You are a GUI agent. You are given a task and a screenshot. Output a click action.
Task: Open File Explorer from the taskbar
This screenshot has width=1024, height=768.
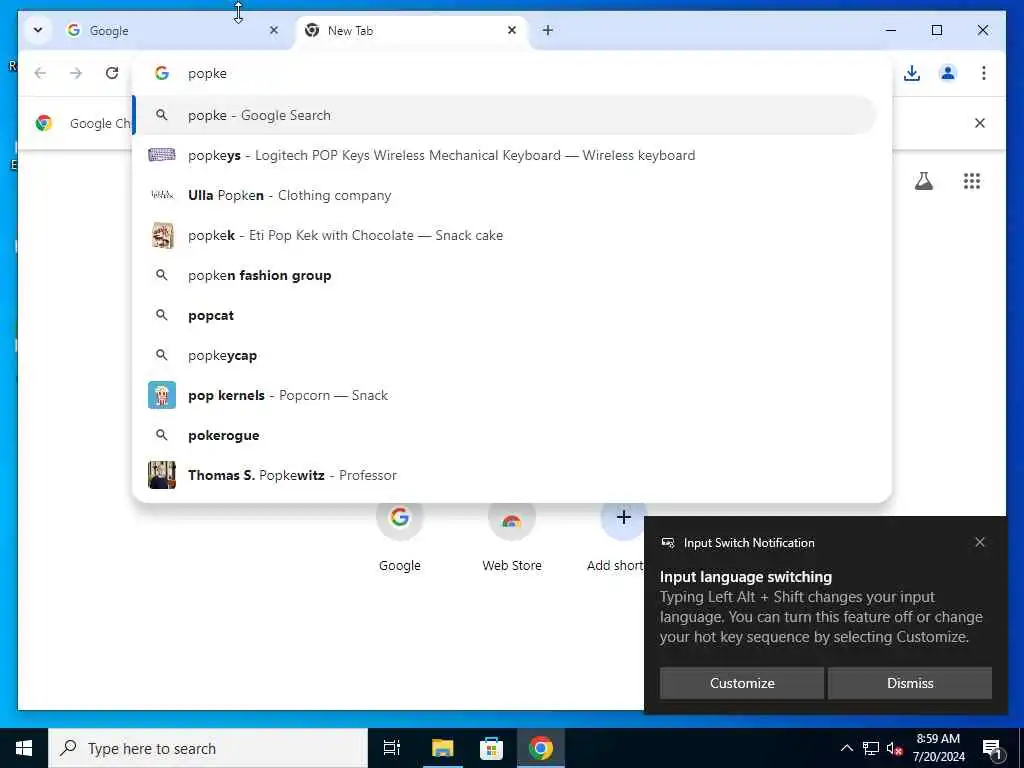[442, 748]
